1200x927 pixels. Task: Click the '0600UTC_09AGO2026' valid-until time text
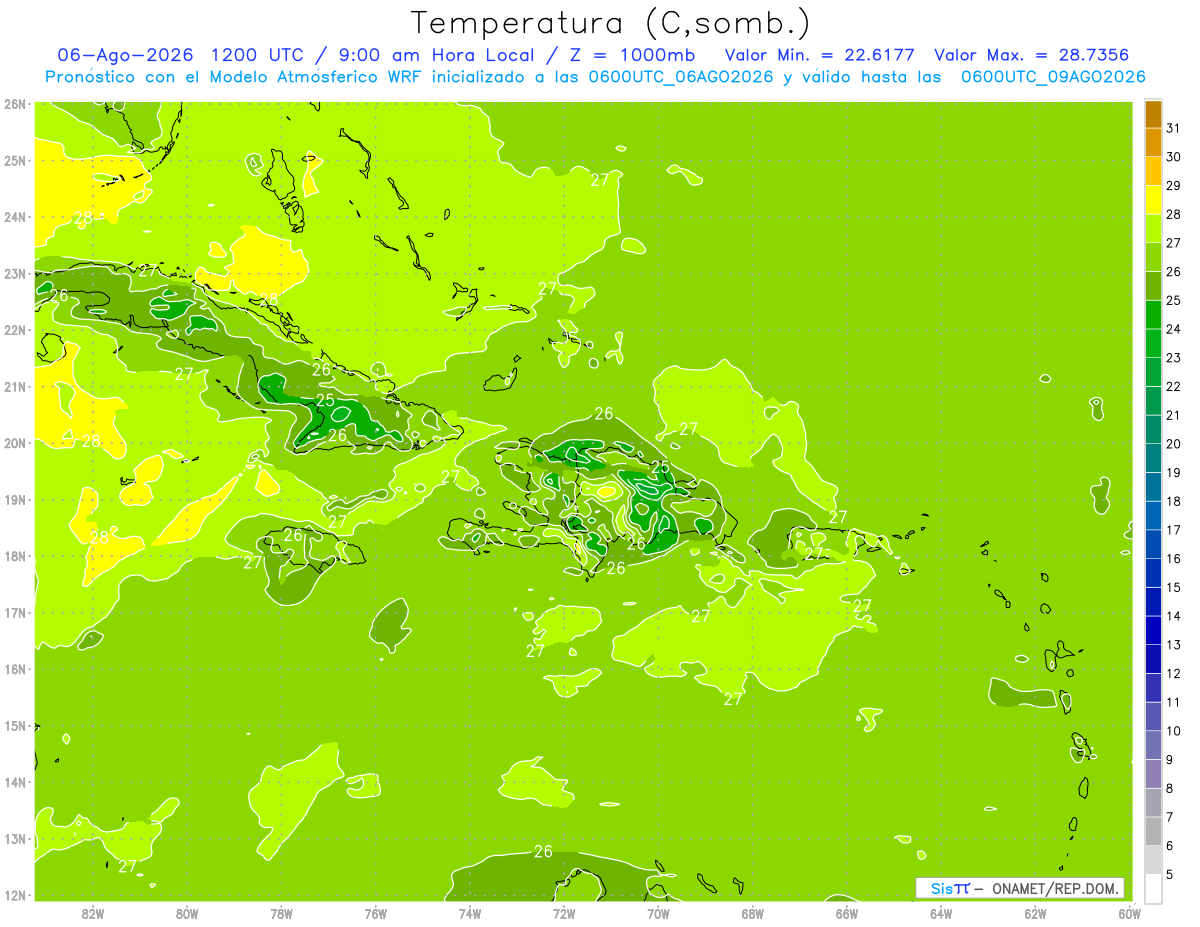[1052, 77]
